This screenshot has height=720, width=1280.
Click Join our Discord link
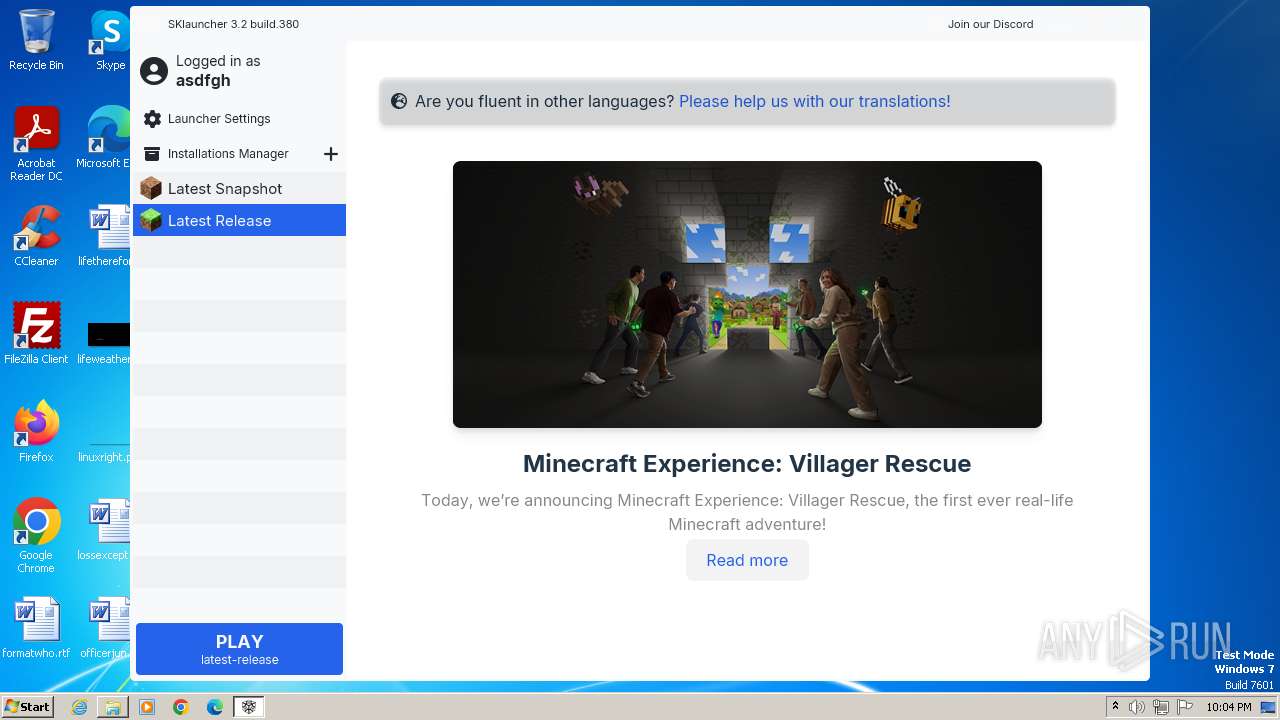tap(990, 24)
